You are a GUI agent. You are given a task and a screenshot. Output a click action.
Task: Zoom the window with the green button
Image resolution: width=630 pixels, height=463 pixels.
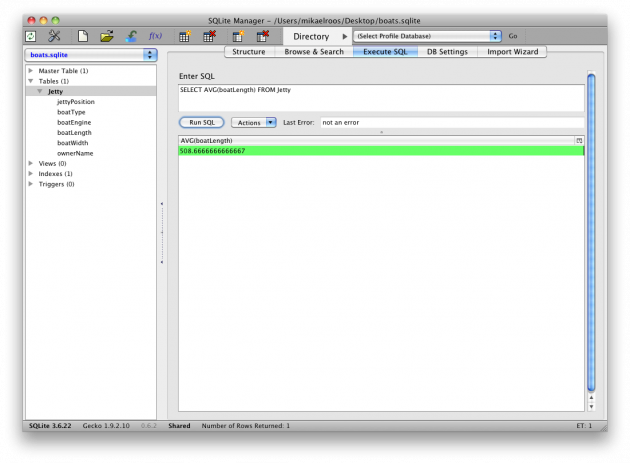point(55,20)
